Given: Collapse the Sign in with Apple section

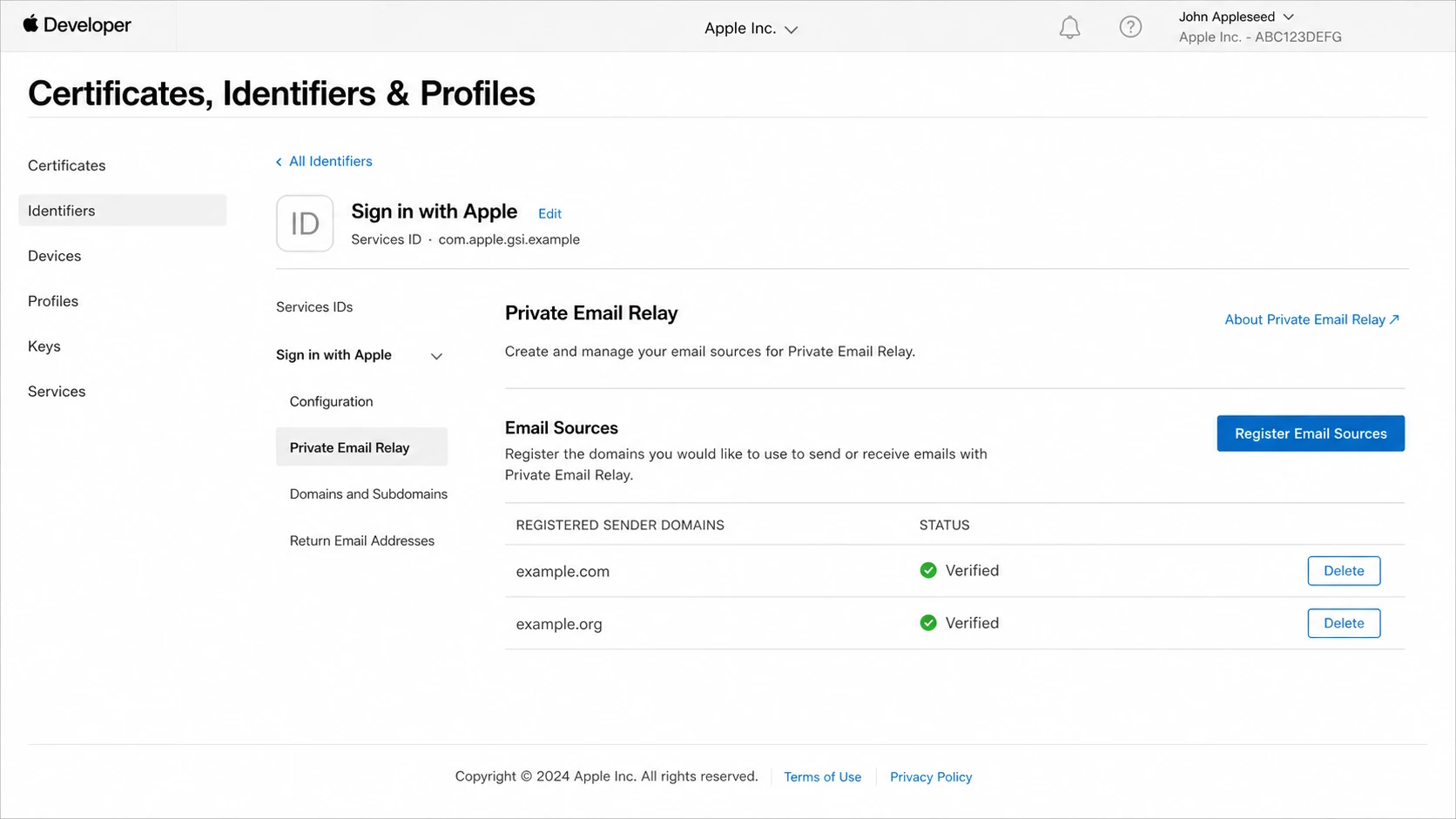Looking at the screenshot, I should point(436,356).
